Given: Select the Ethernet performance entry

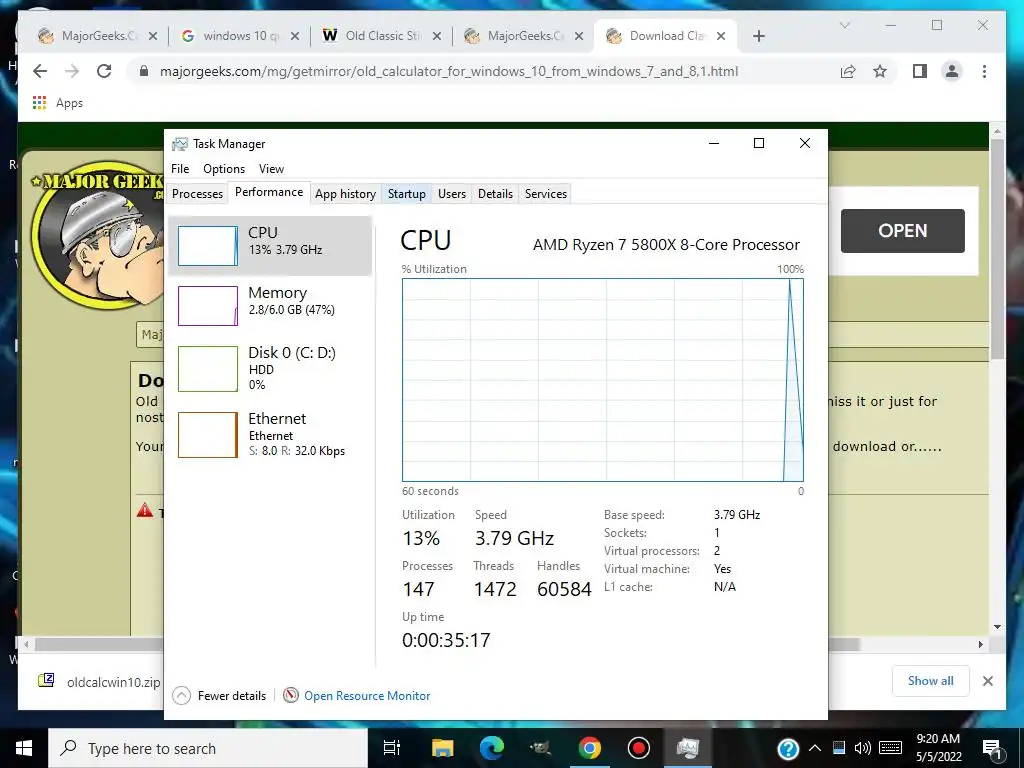Looking at the screenshot, I should (270, 434).
